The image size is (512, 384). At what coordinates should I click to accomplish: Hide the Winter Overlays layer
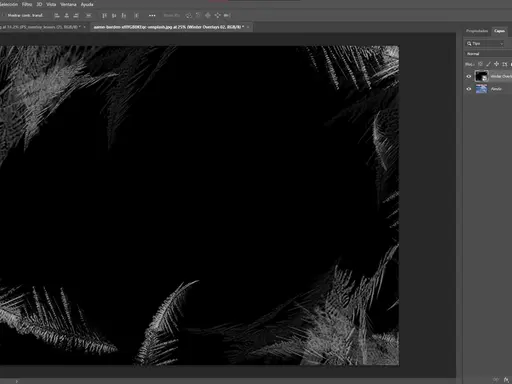[469, 76]
